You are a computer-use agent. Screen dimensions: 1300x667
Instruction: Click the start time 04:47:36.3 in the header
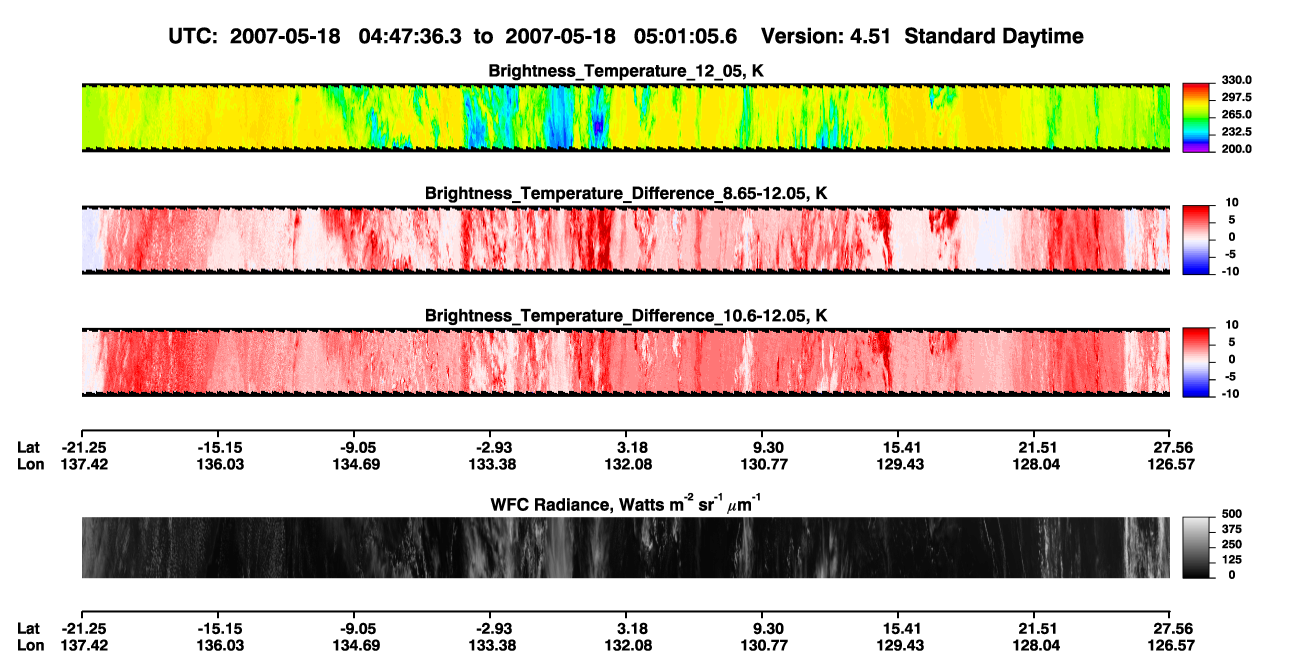click(x=409, y=36)
